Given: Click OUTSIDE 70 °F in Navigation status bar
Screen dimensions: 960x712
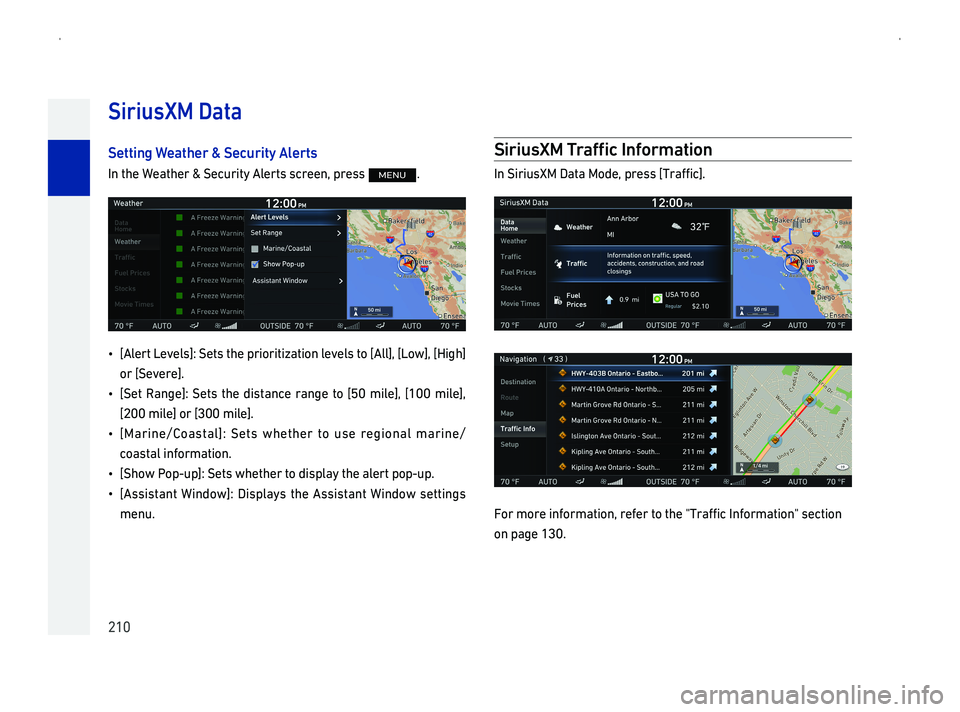Looking at the screenshot, I should [673, 482].
